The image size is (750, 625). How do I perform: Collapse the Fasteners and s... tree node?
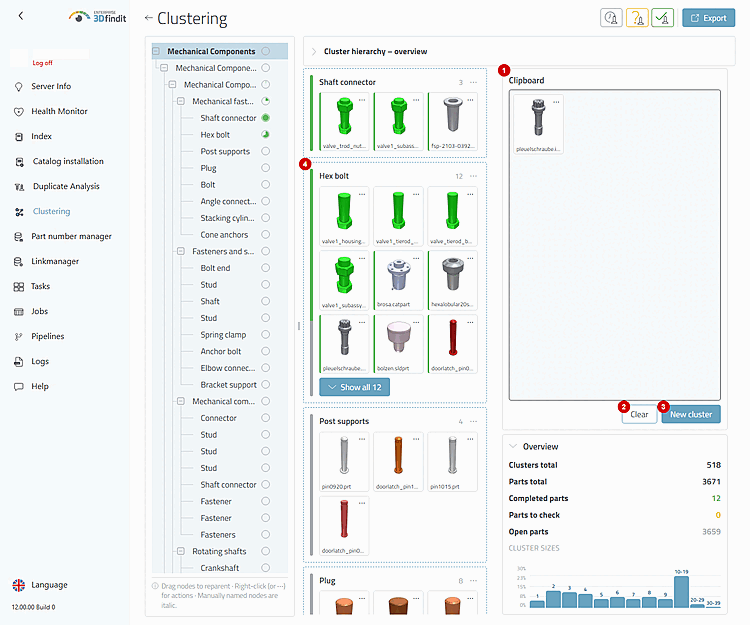click(181, 251)
